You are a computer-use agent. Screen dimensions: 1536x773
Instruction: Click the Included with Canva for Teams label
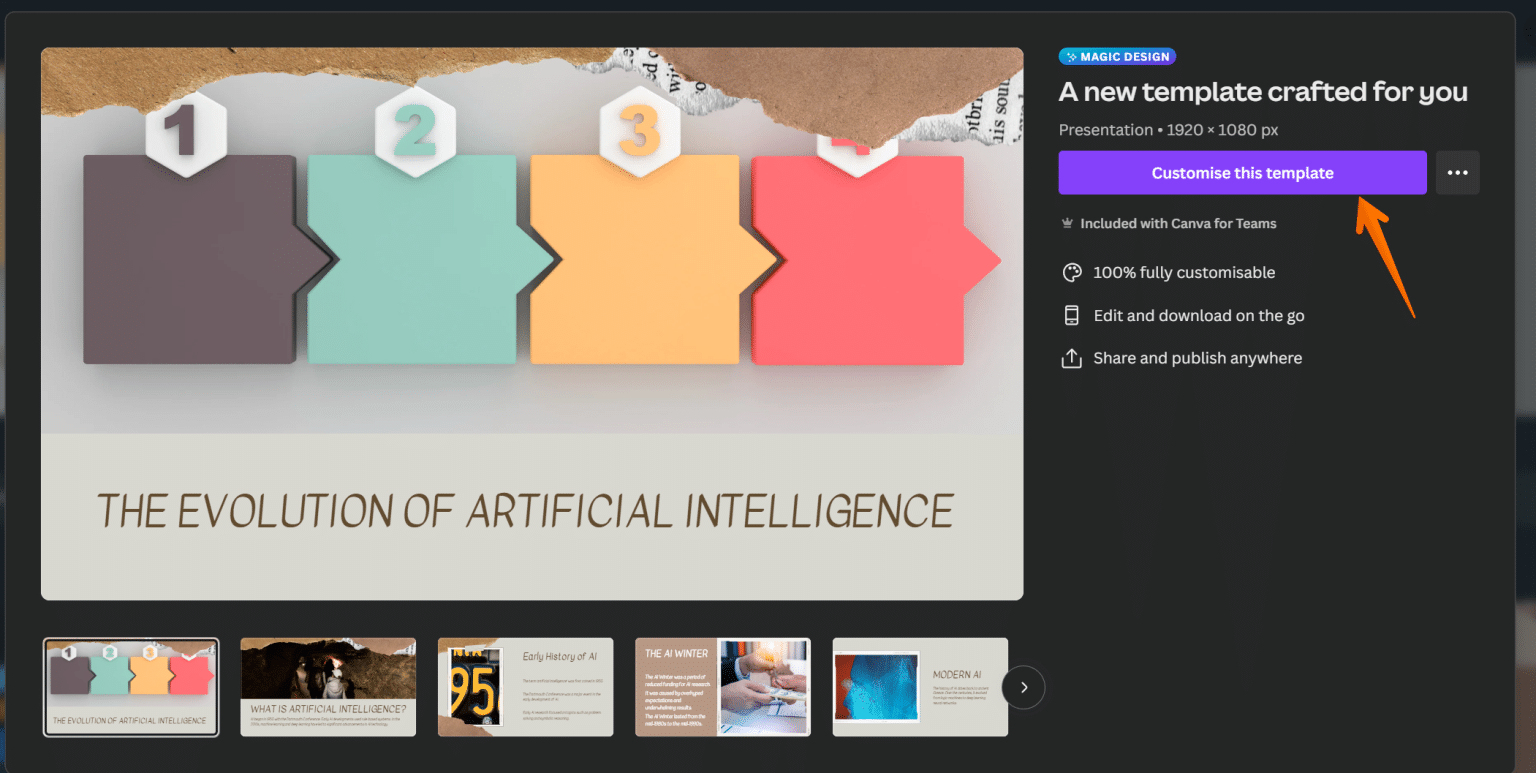[1178, 223]
